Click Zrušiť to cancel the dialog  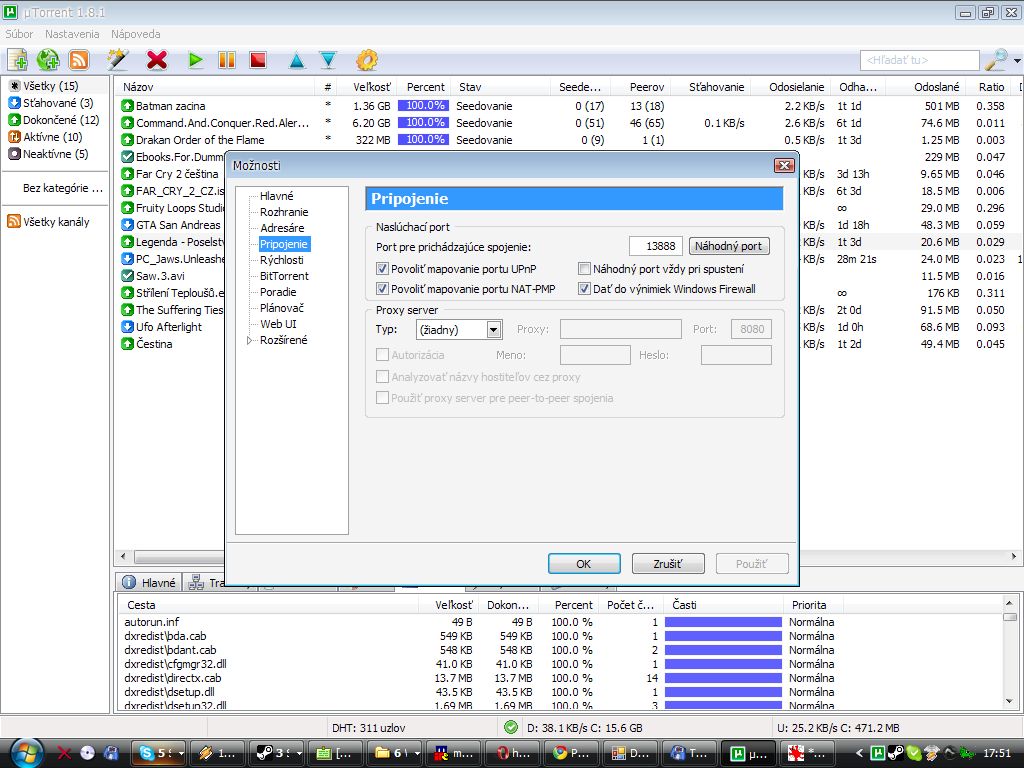coord(667,564)
